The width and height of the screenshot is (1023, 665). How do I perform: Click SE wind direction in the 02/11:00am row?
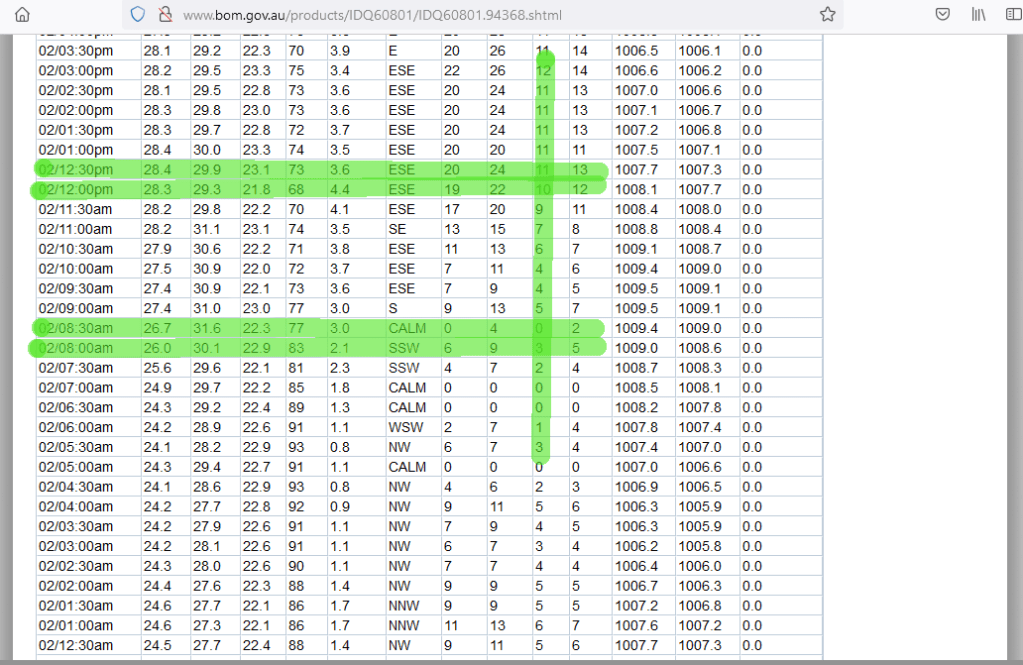click(397, 229)
